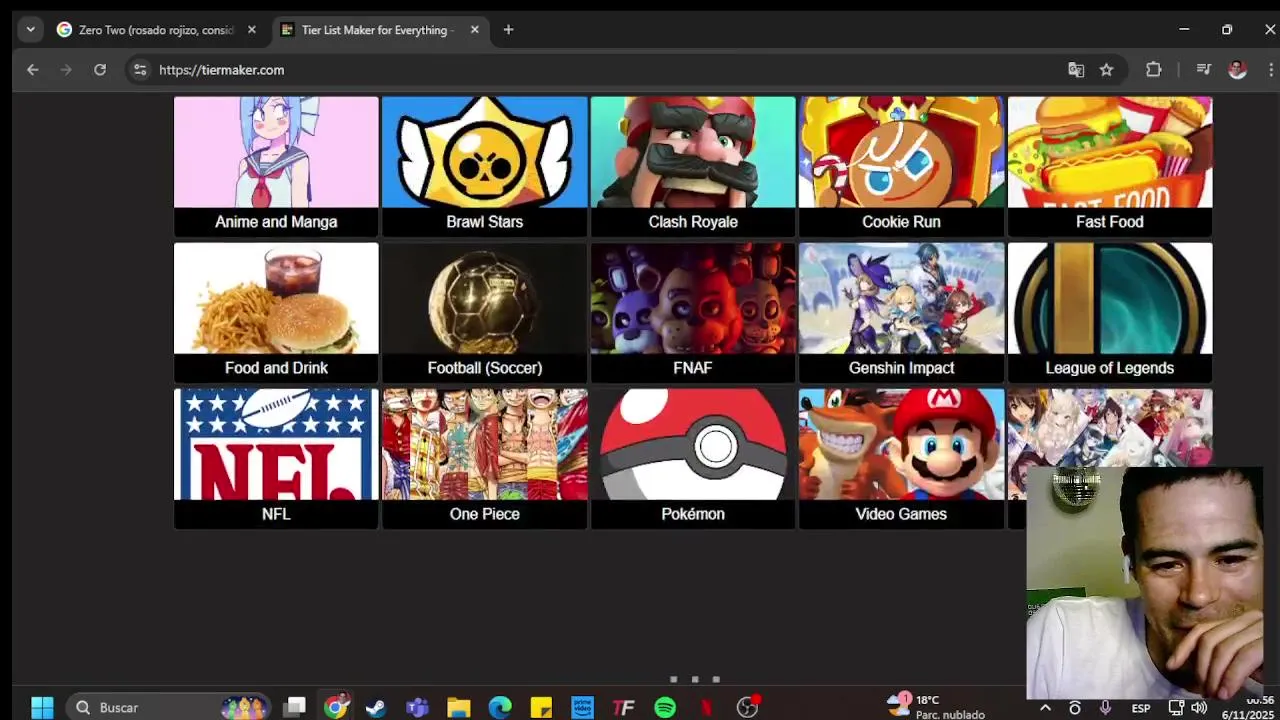Open the Anime and Manga category
The height and width of the screenshot is (720, 1280).
coord(276,166)
